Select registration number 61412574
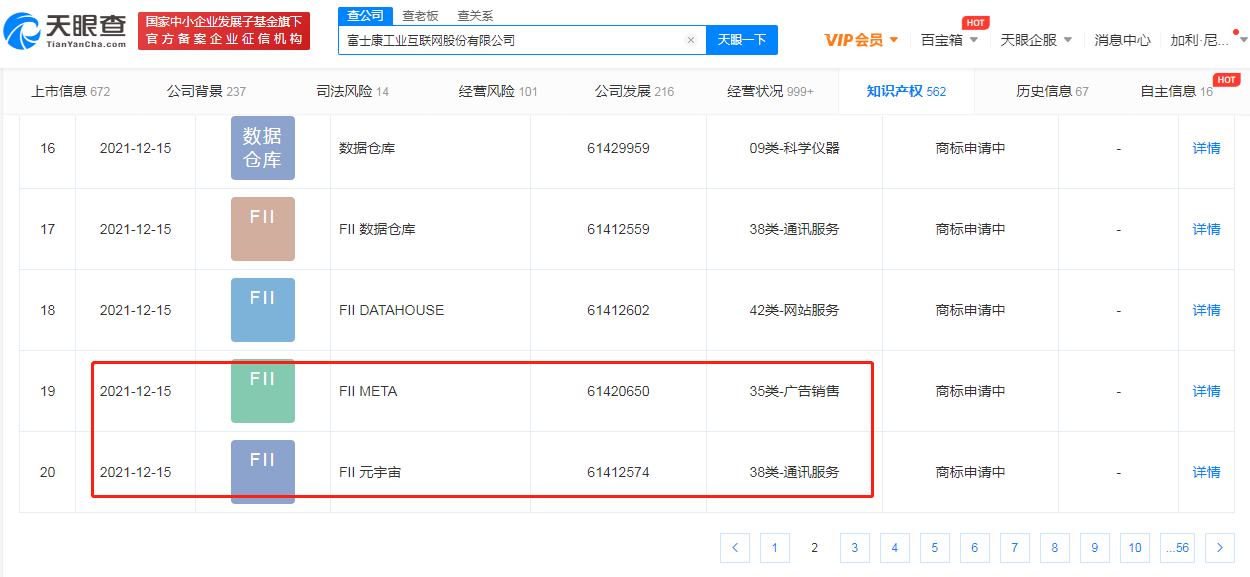Screen dimensions: 1250x577 [x=618, y=472]
